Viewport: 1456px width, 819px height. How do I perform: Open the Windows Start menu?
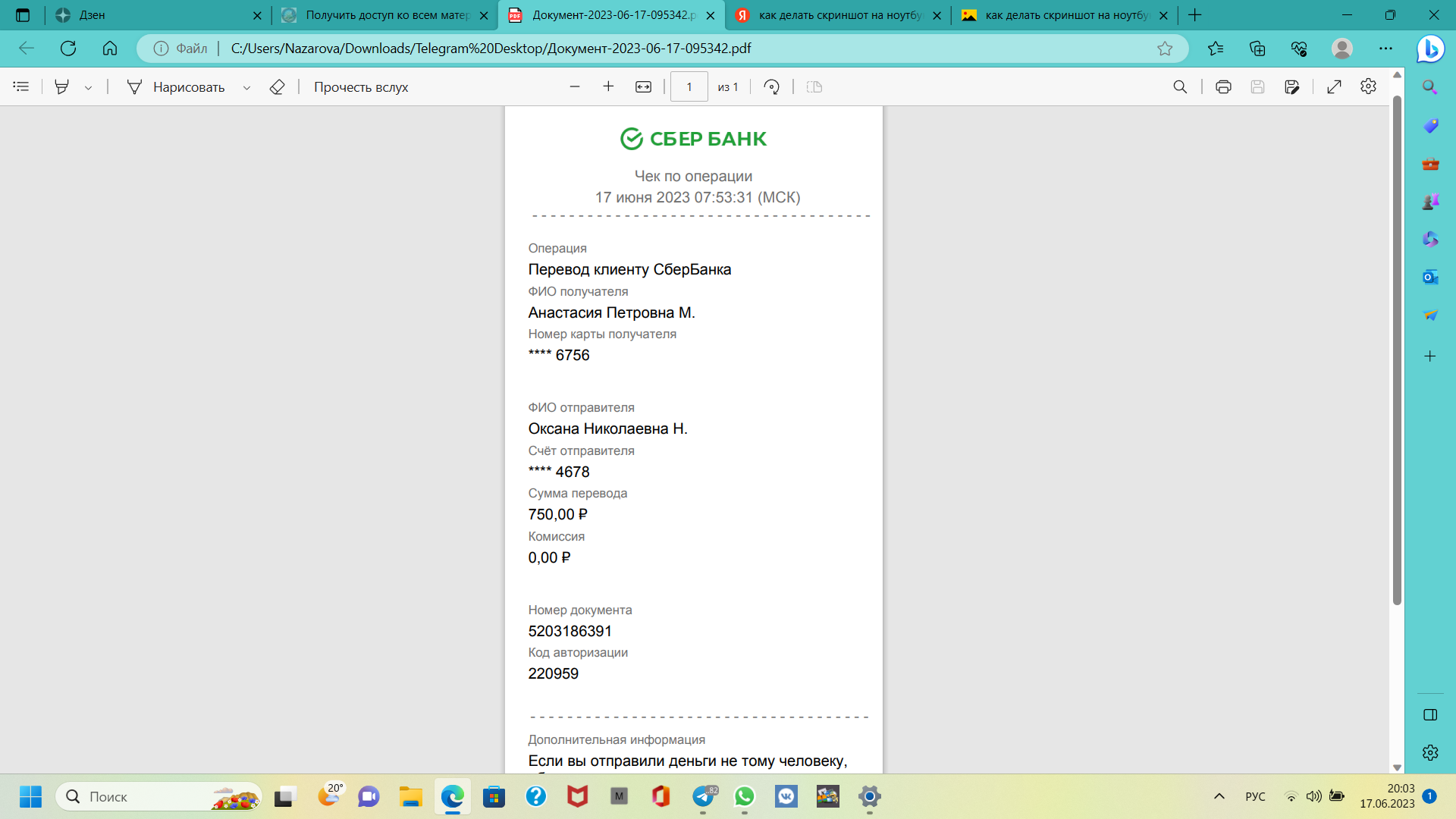coord(31,796)
